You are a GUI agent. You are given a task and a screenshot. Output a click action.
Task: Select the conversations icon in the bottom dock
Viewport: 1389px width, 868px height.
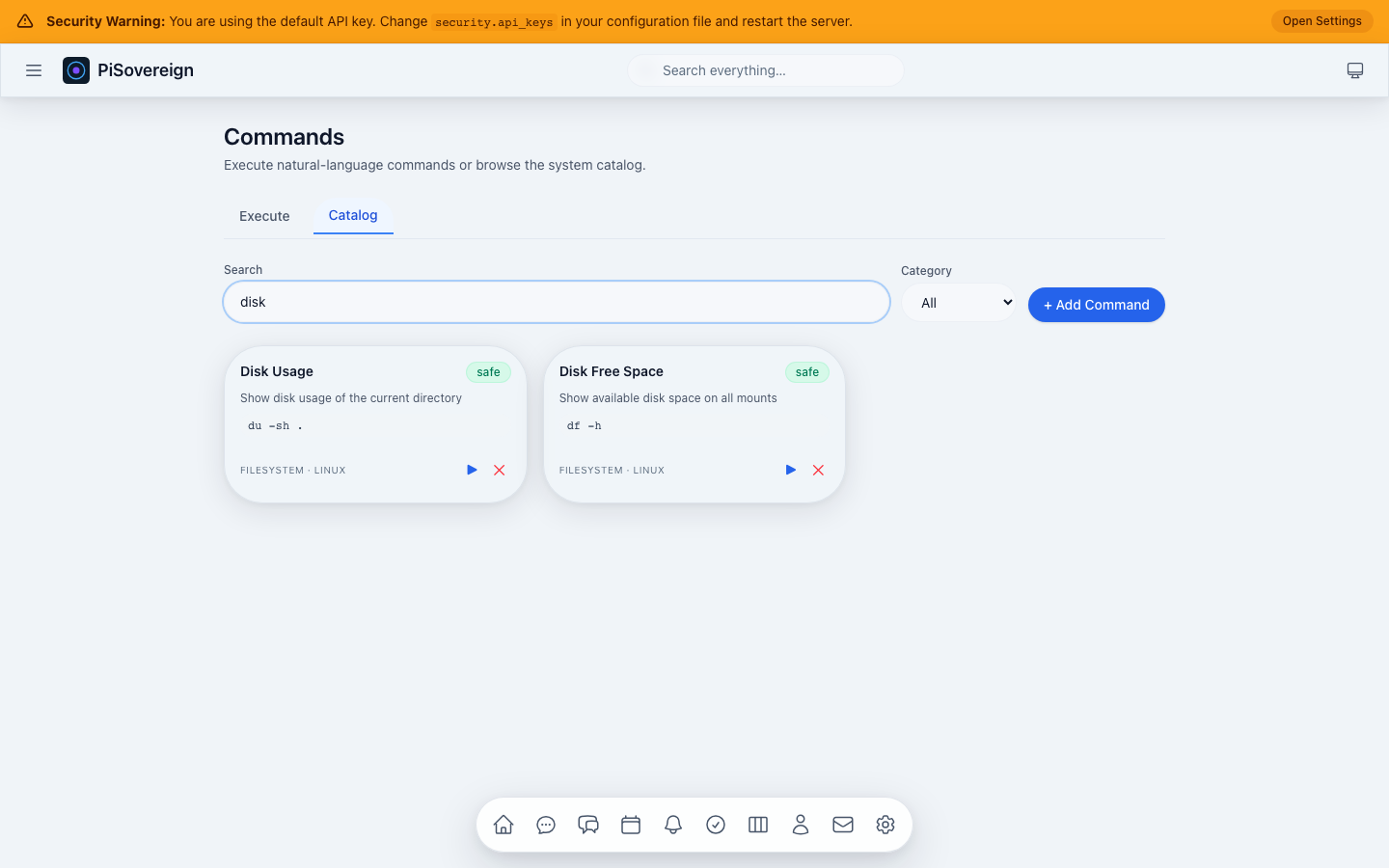point(588,825)
